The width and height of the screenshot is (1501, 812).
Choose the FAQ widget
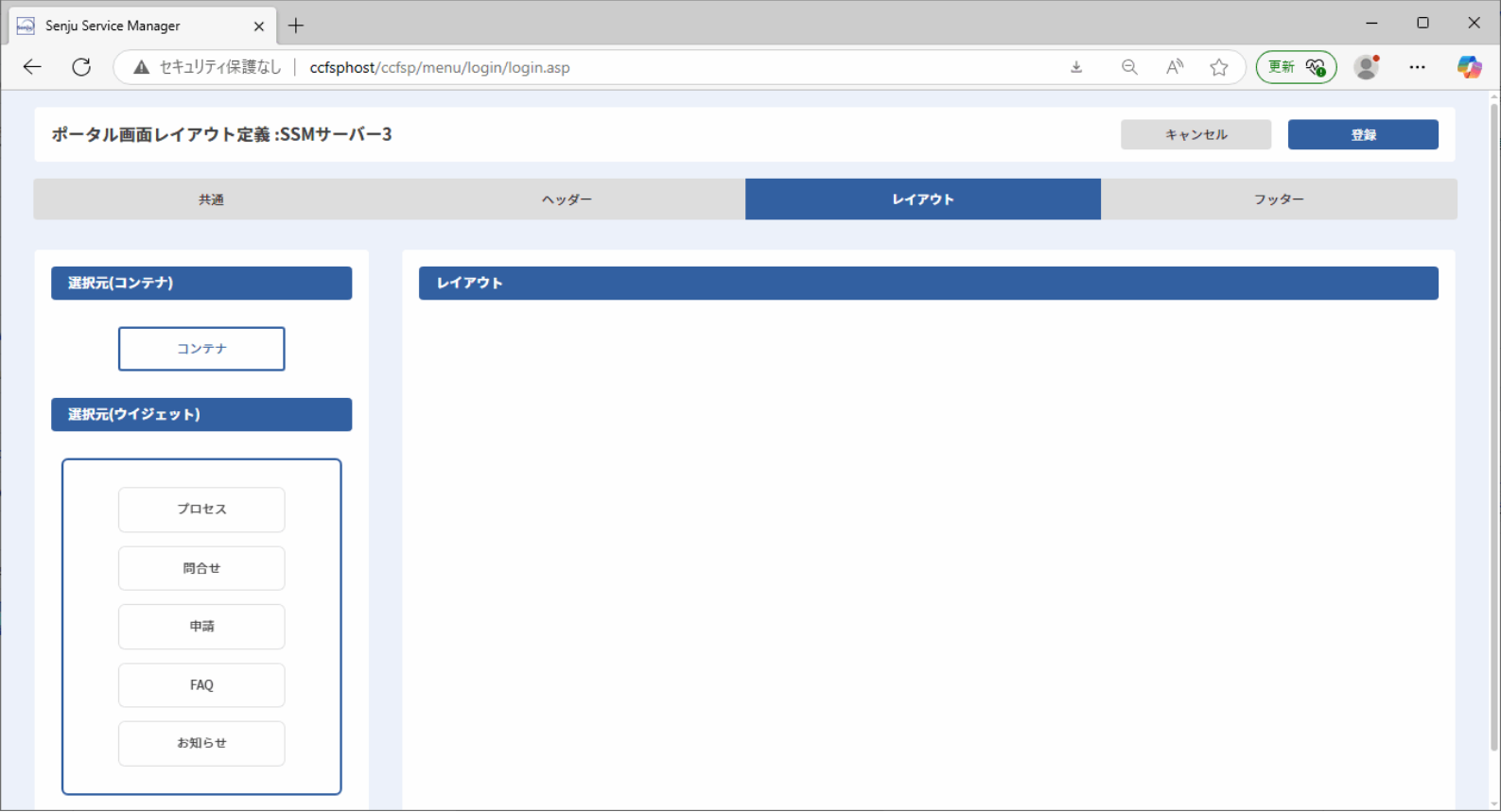pyautogui.click(x=201, y=685)
